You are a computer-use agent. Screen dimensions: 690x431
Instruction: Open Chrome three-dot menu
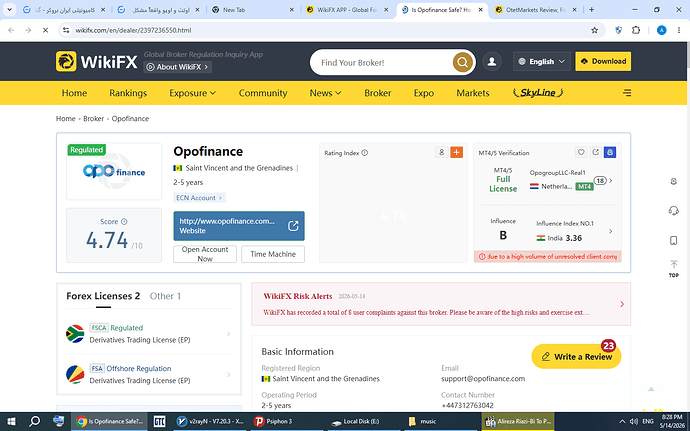pyautogui.click(x=679, y=30)
